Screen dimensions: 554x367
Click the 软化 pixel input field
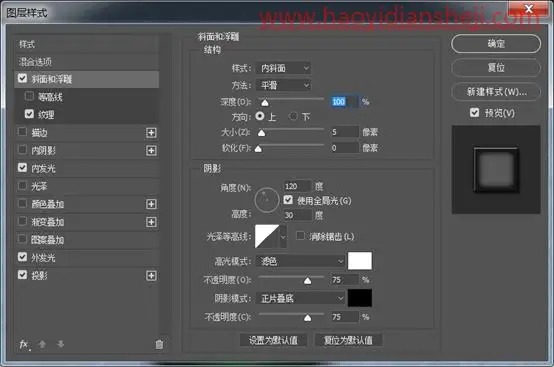click(344, 148)
